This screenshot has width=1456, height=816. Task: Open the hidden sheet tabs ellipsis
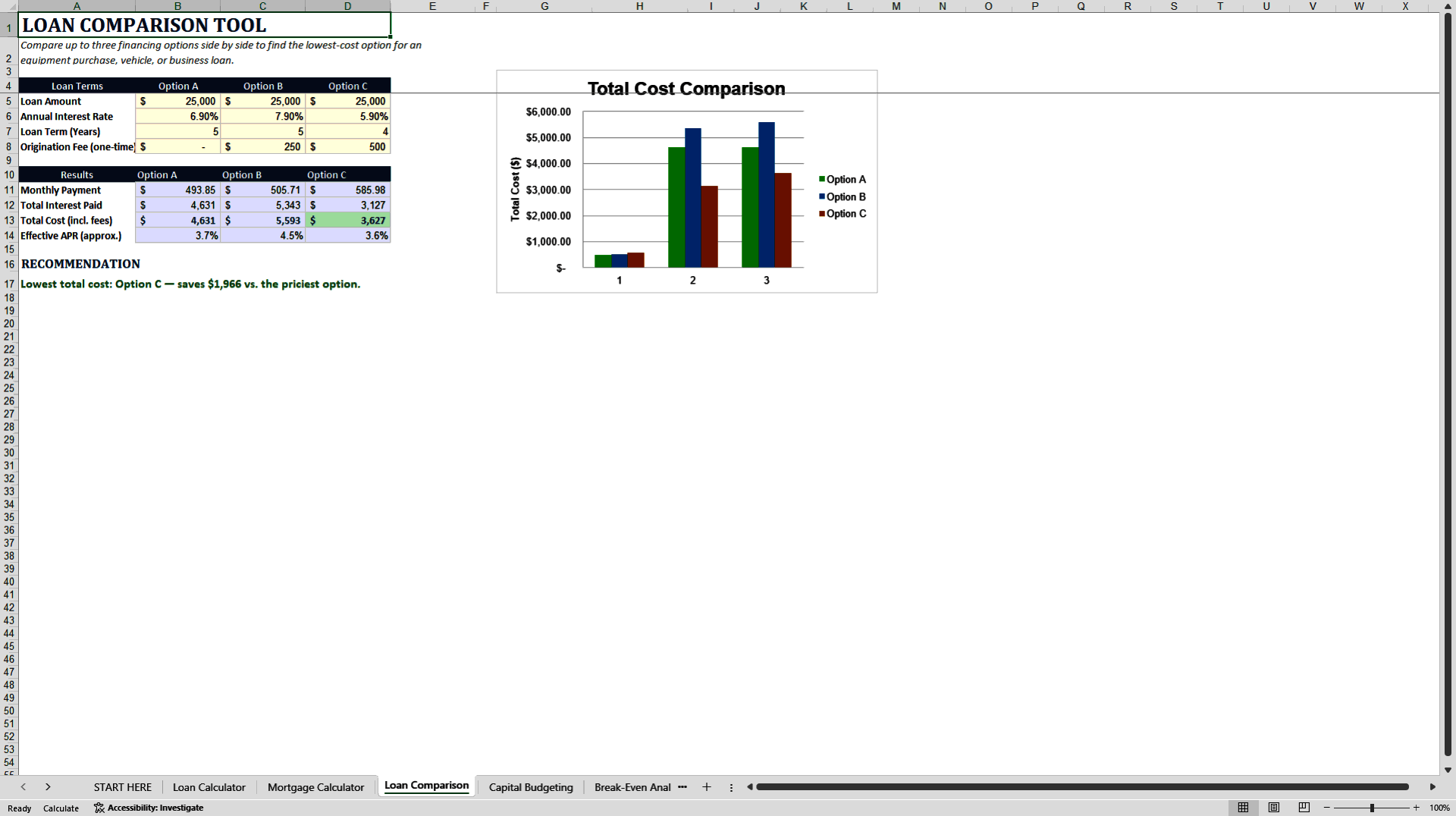point(682,787)
